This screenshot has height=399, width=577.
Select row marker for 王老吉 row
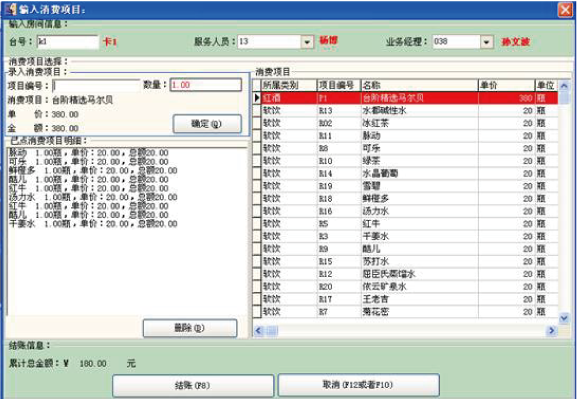pyautogui.click(x=257, y=299)
